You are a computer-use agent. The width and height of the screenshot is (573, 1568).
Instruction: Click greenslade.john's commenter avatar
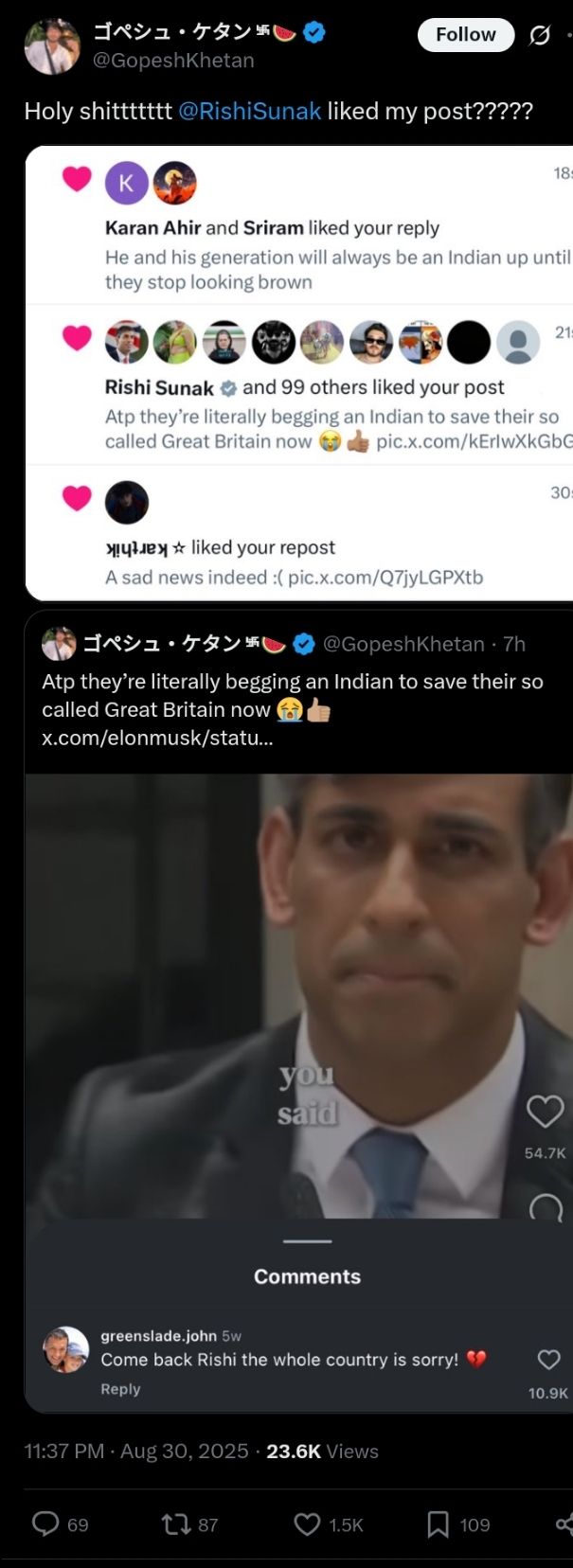coord(66,1349)
